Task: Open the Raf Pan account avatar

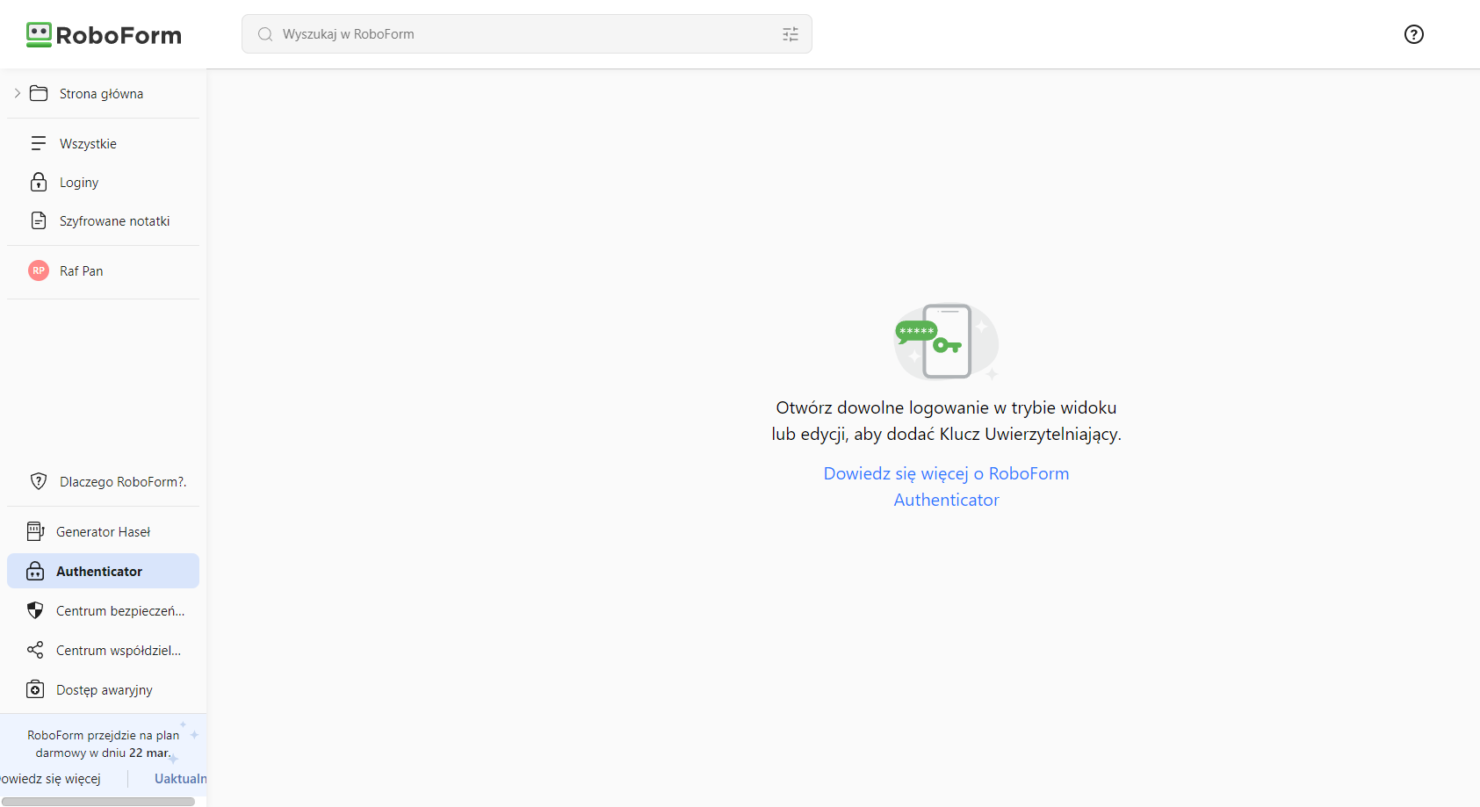Action: [x=38, y=271]
